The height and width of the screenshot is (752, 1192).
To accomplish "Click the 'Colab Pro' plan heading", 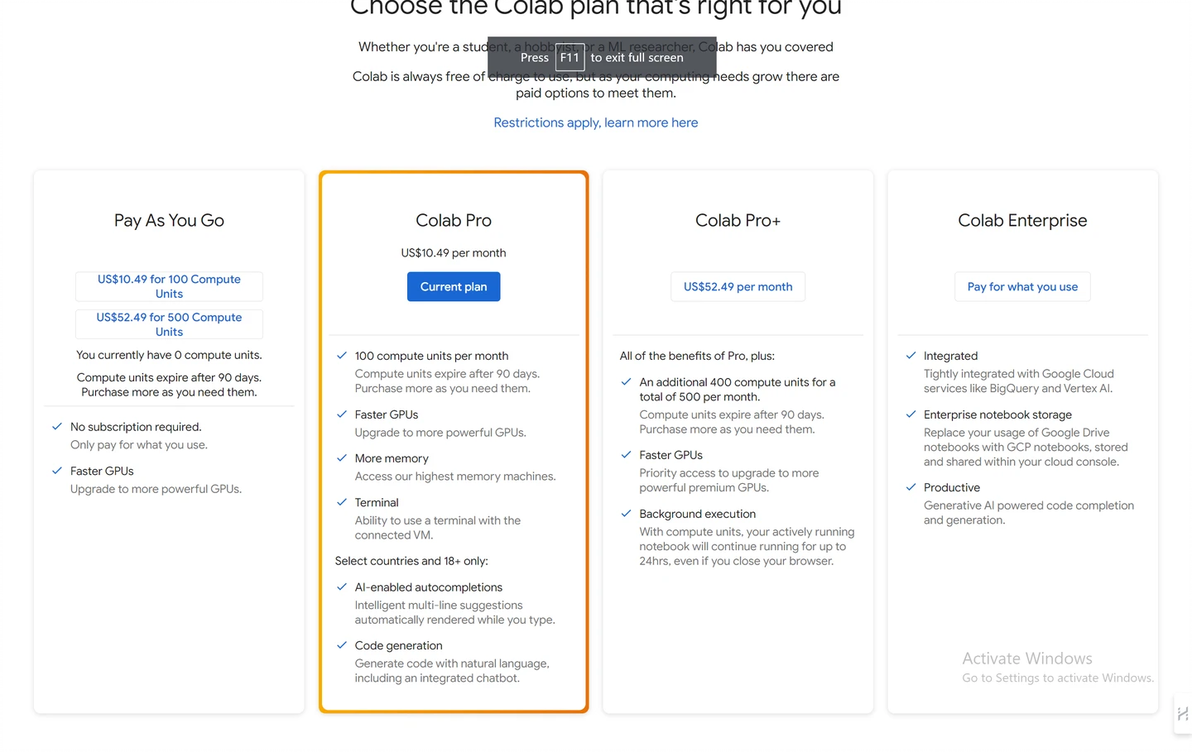I will [x=453, y=220].
